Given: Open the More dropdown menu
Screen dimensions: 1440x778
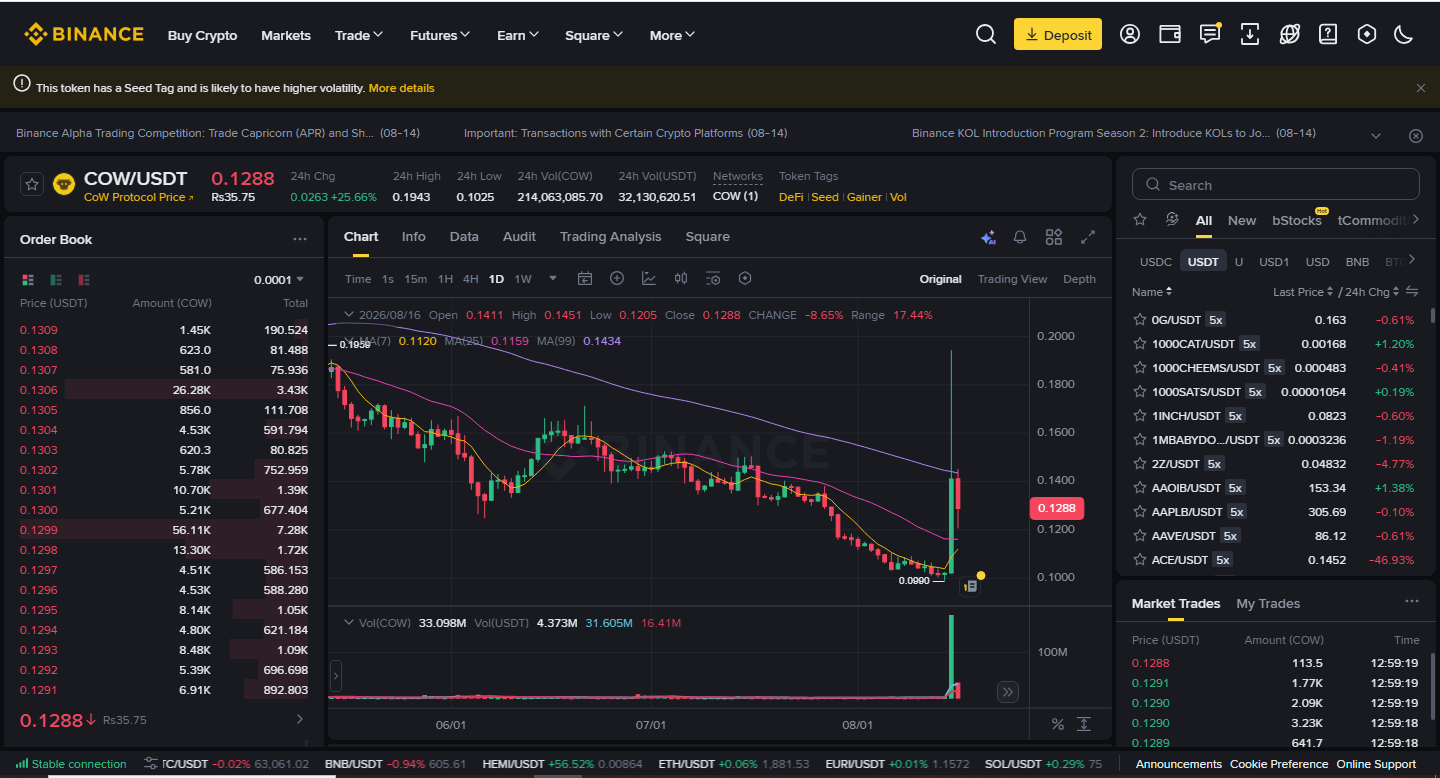Looking at the screenshot, I should (672, 35).
